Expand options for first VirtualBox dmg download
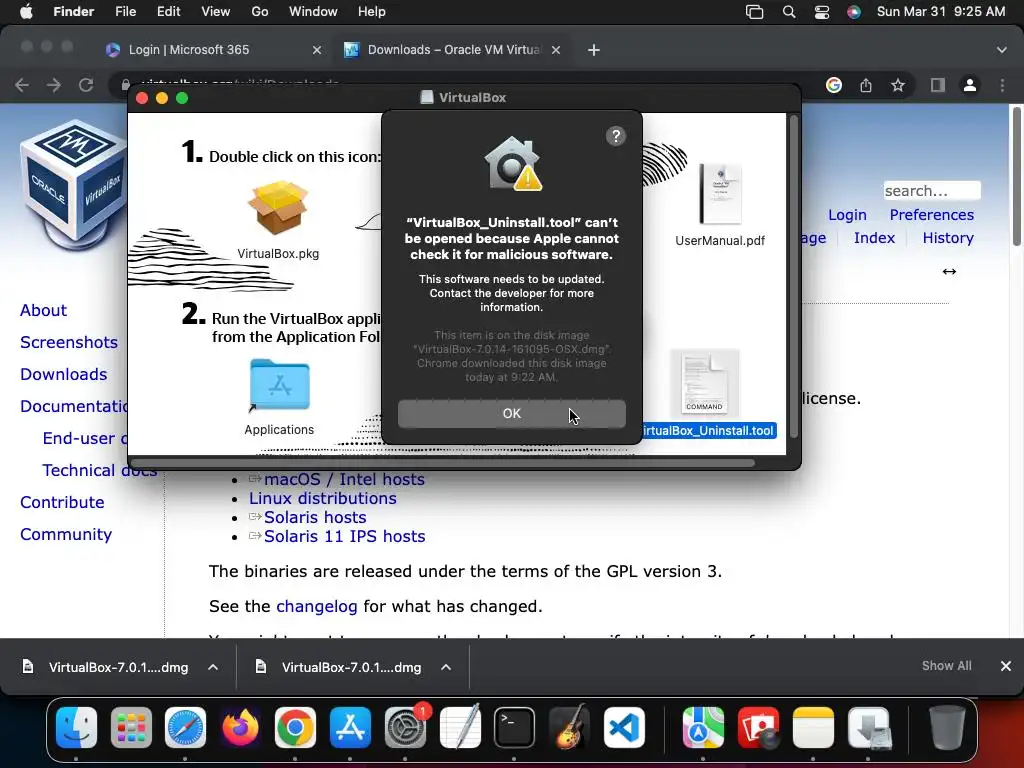The height and width of the screenshot is (768, 1024). tap(213, 667)
